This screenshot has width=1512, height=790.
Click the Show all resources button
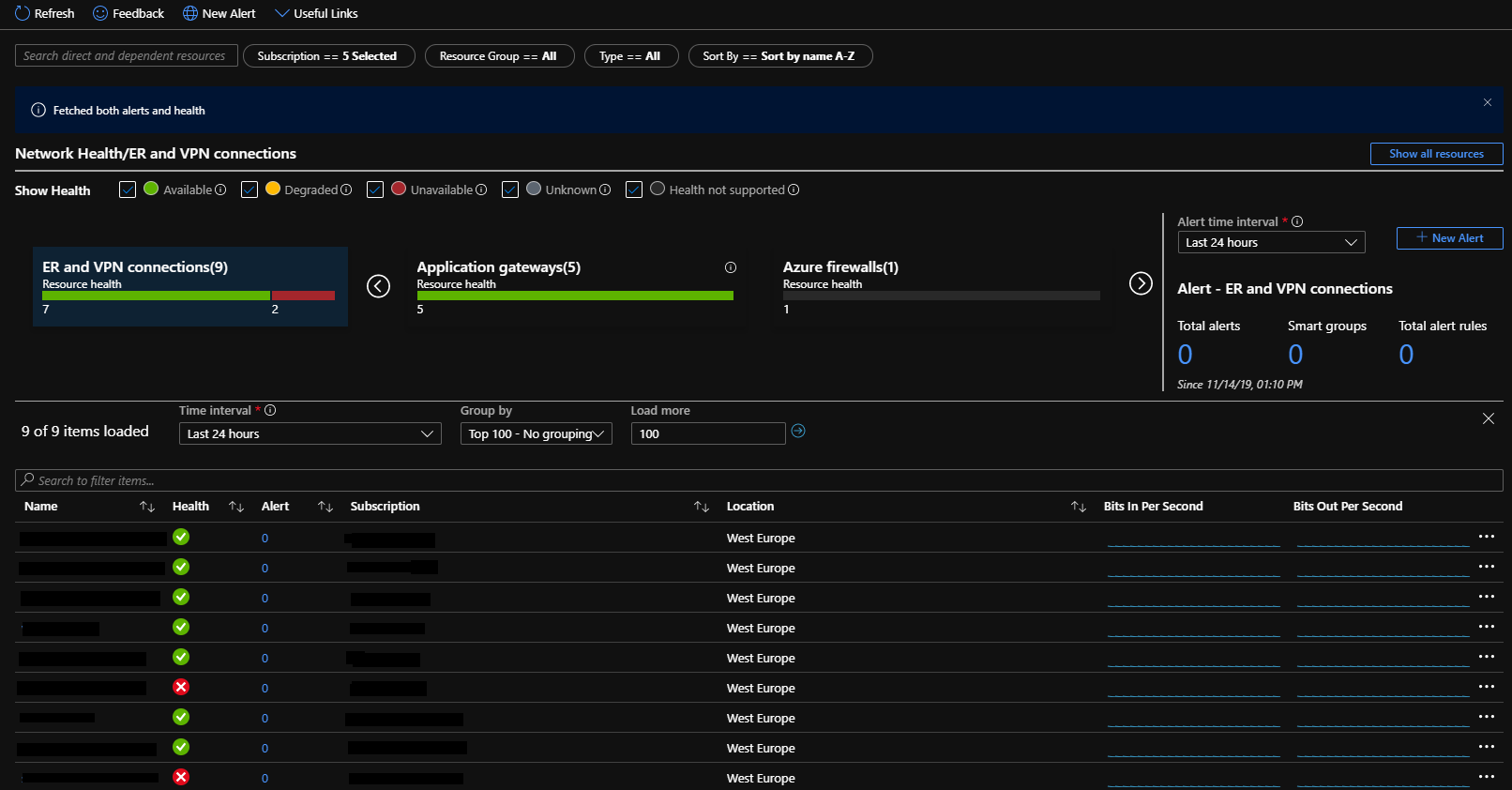point(1436,154)
